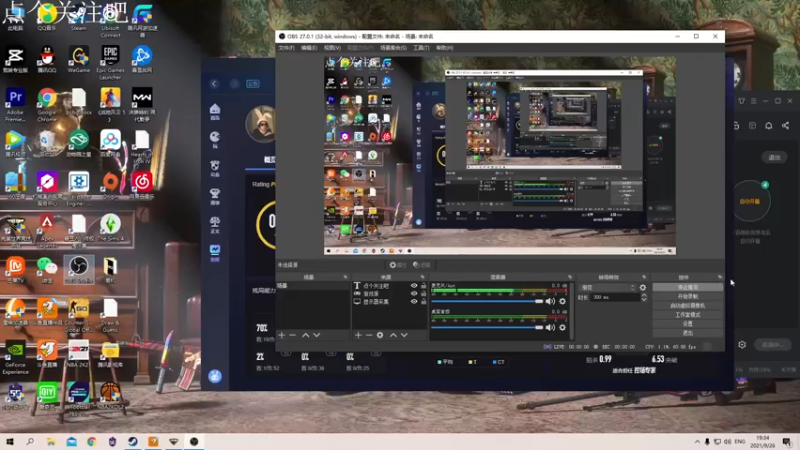Open 工具(T) menu in OBS
The width and height of the screenshot is (800, 450).
point(421,48)
